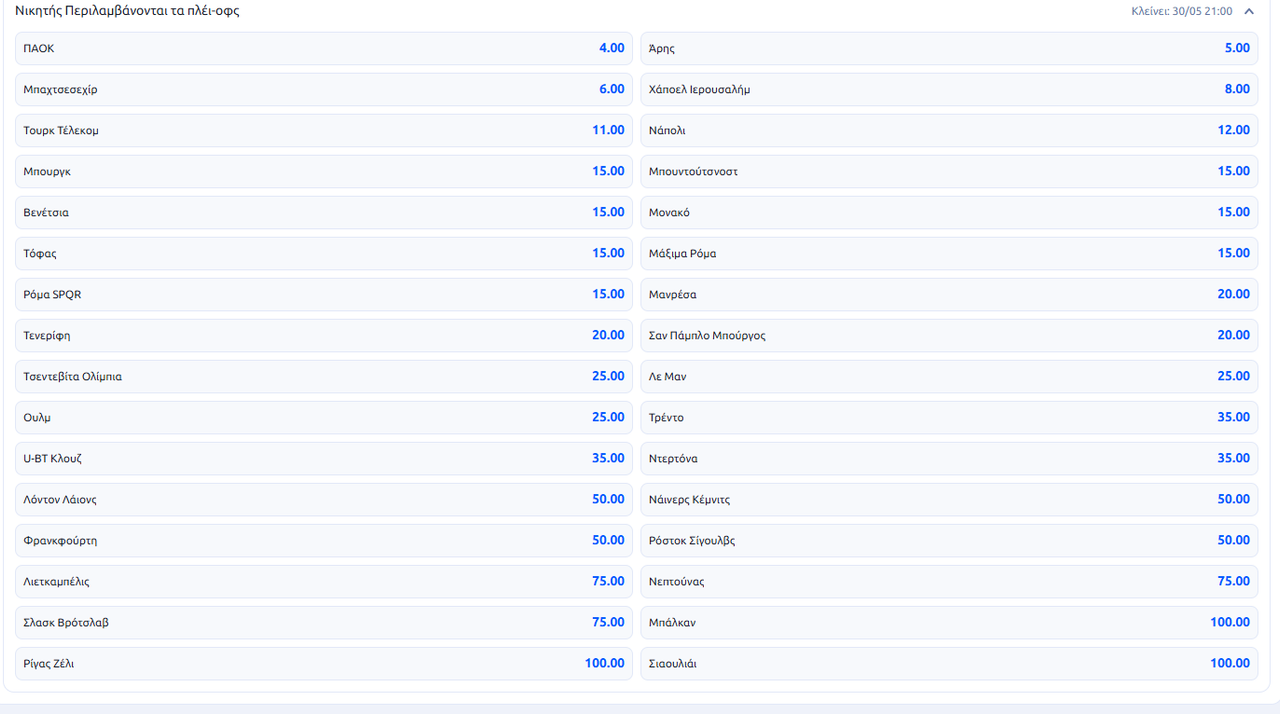This screenshot has width=1280, height=714.
Task: Pick Χάποελ Ιερουσαλήμ at 8.00
Action: pos(949,89)
